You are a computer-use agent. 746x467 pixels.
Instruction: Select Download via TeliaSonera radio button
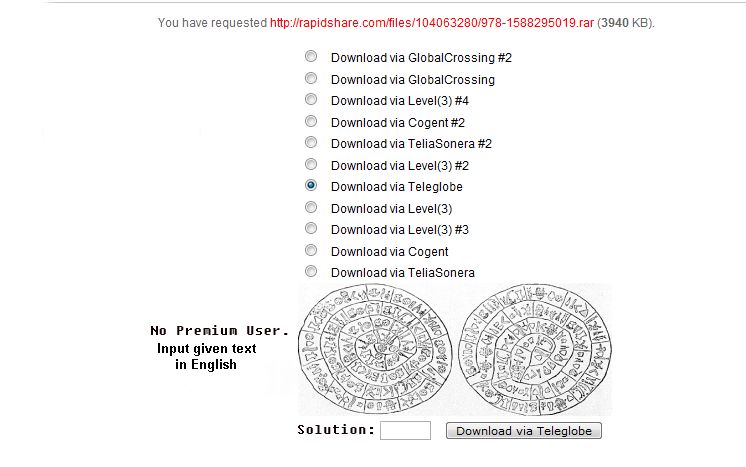pyautogui.click(x=311, y=271)
